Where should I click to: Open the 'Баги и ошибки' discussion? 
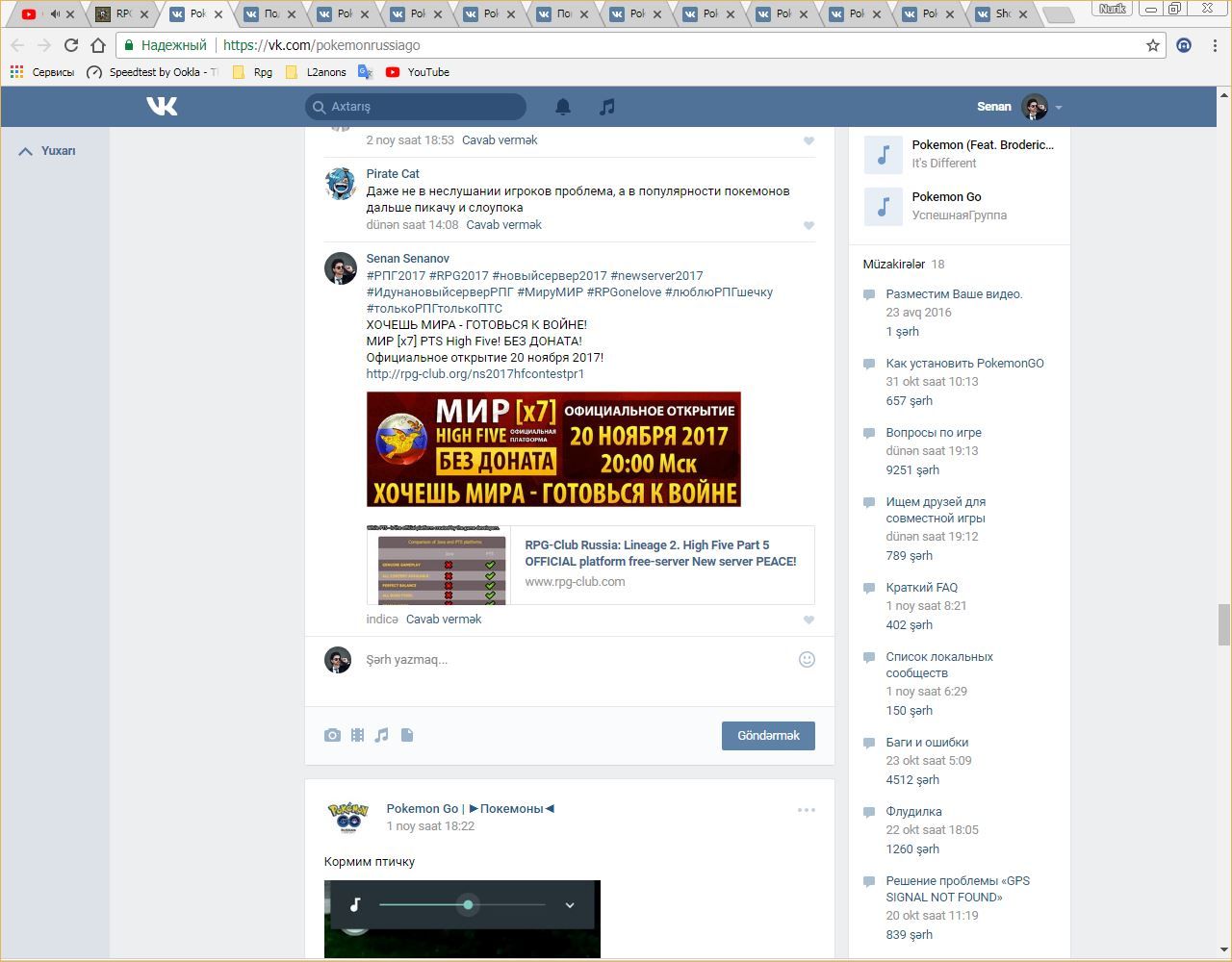pyautogui.click(x=927, y=743)
